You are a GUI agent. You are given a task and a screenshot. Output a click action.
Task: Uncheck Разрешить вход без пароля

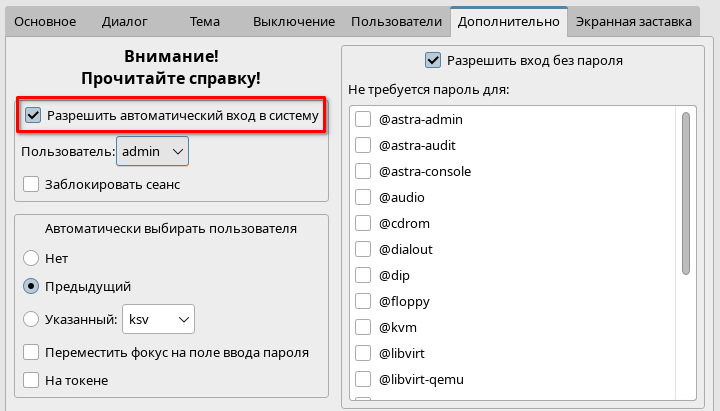click(x=433, y=60)
